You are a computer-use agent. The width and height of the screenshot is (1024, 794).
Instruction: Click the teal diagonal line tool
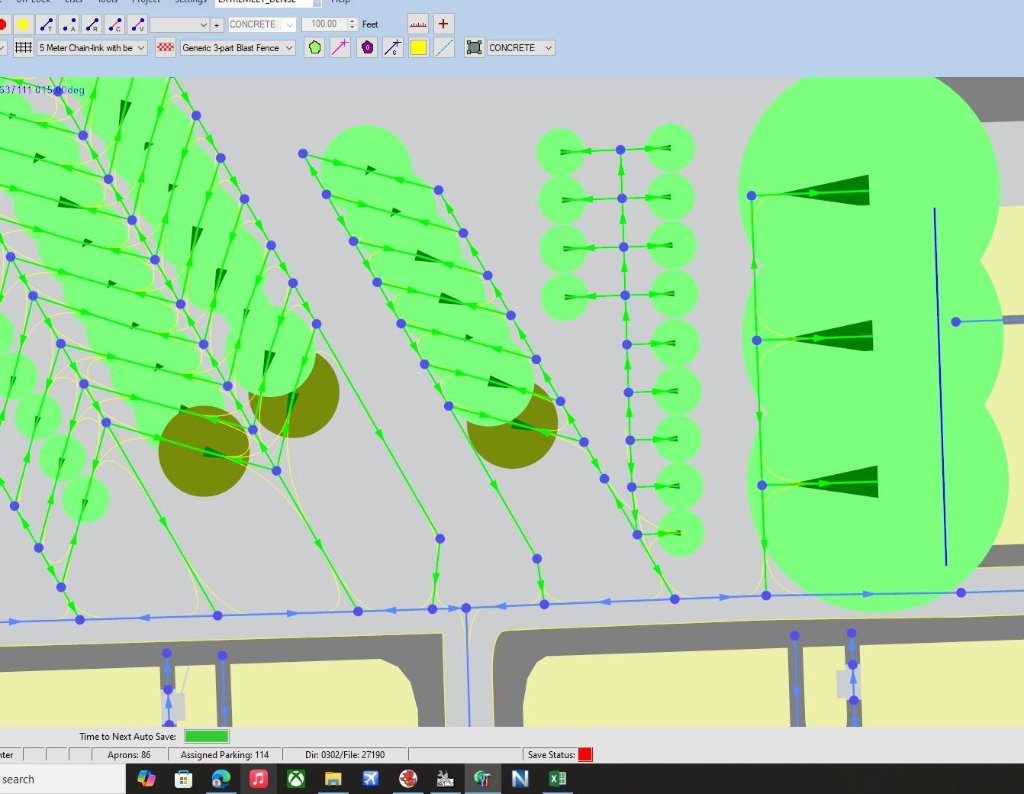point(444,47)
